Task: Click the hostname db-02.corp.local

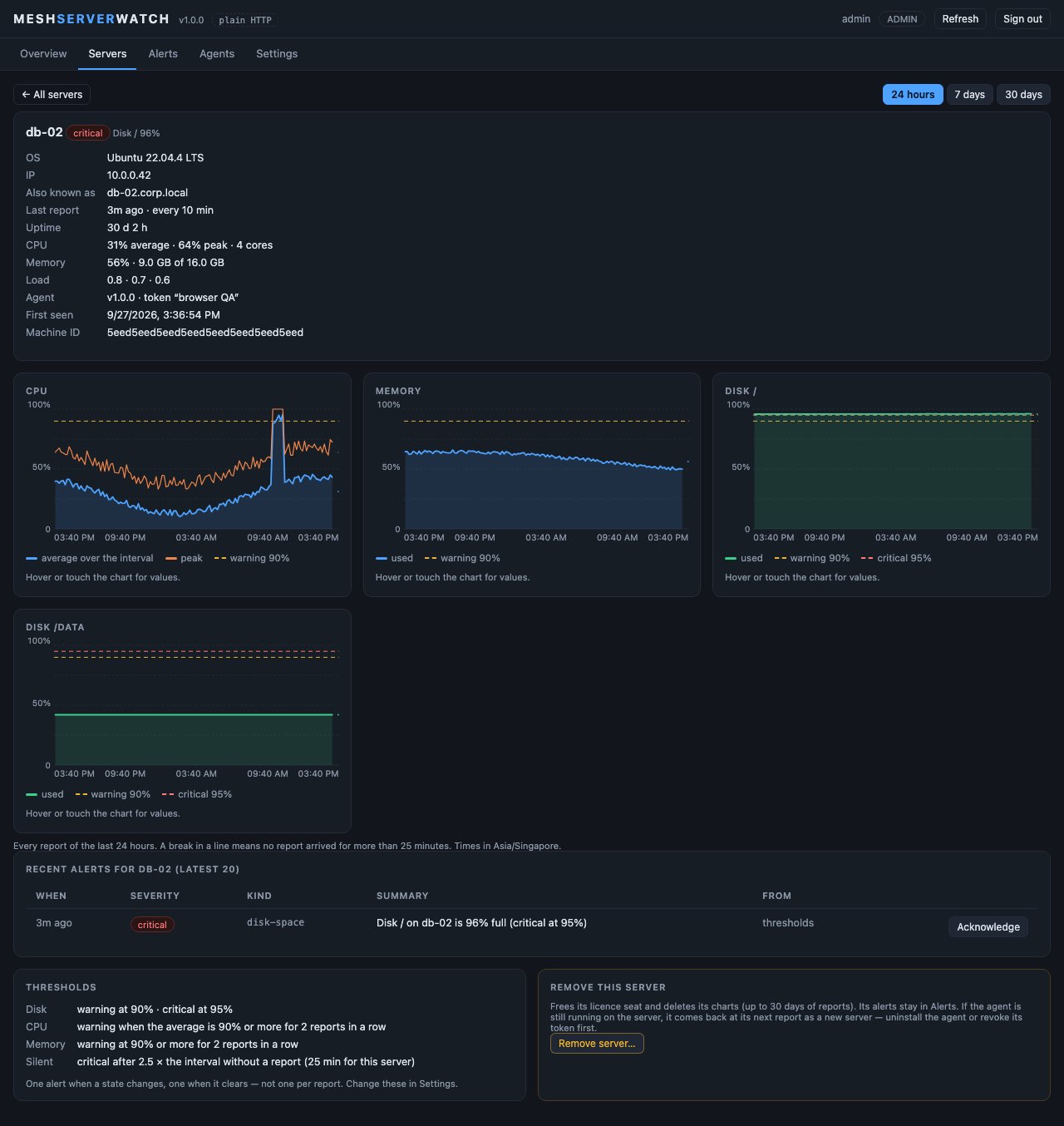Action: tap(147, 193)
